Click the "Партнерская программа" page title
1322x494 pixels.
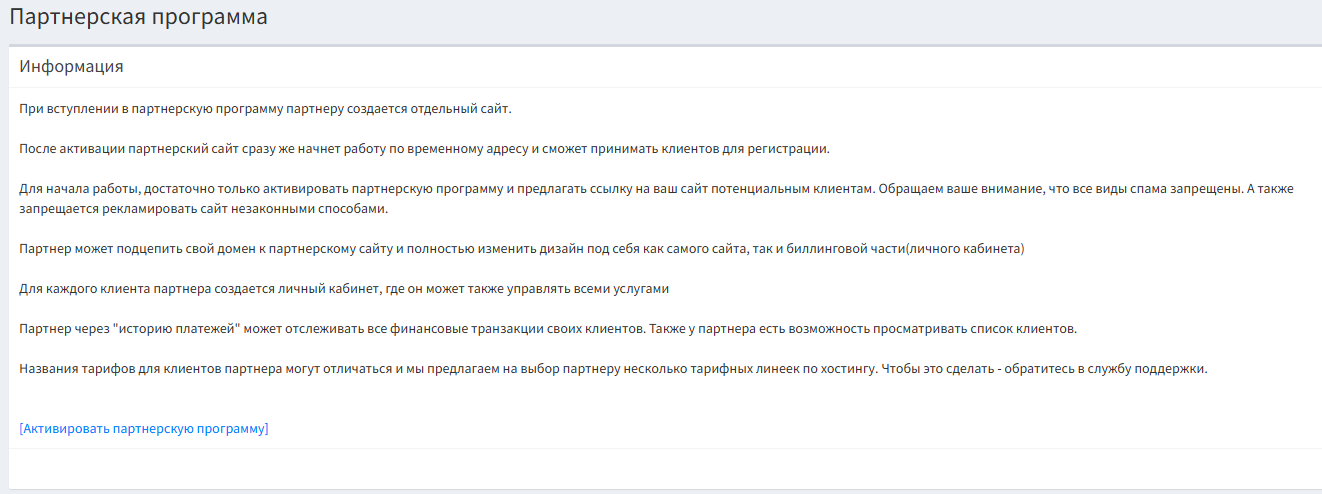pos(138,17)
